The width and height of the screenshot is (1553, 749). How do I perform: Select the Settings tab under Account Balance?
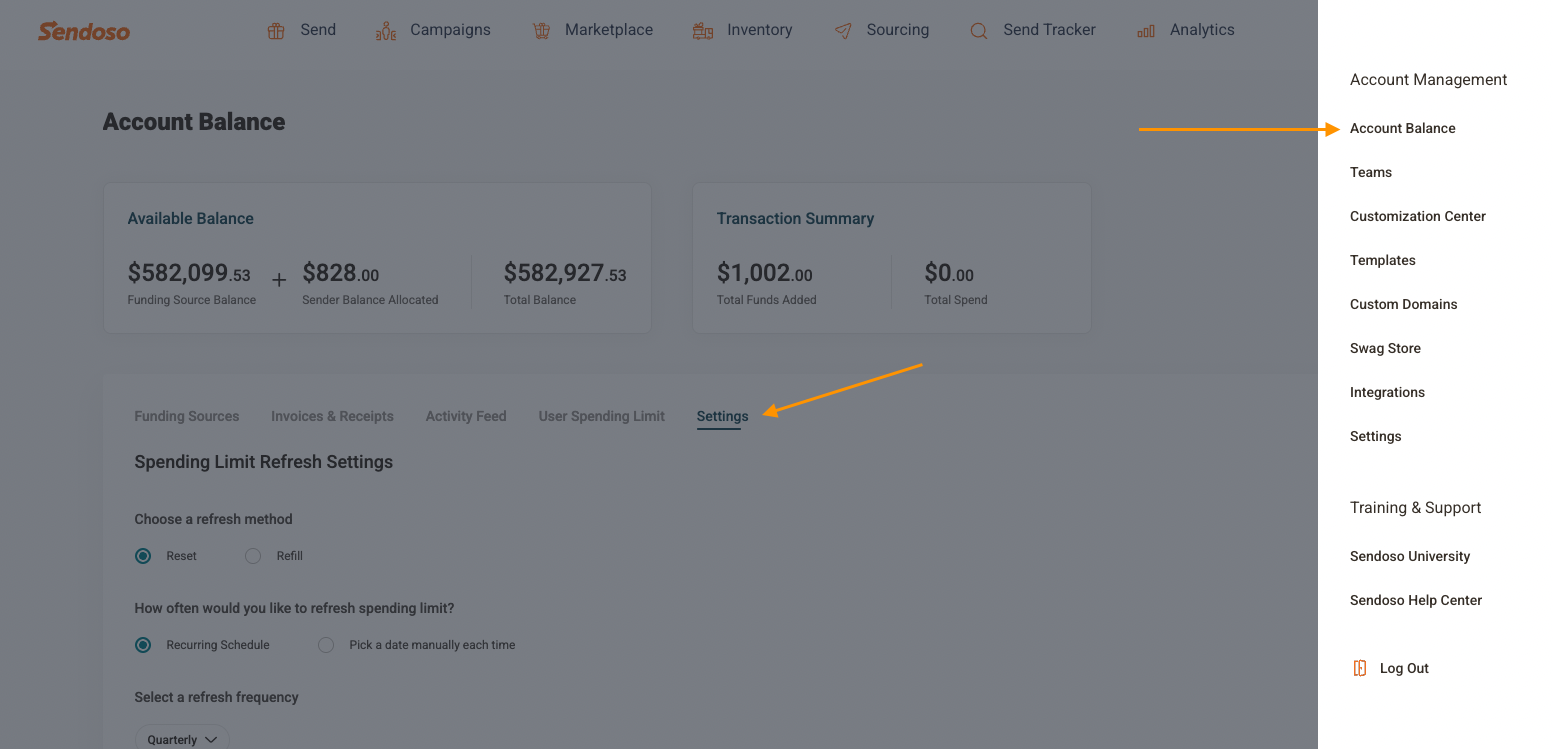click(723, 416)
